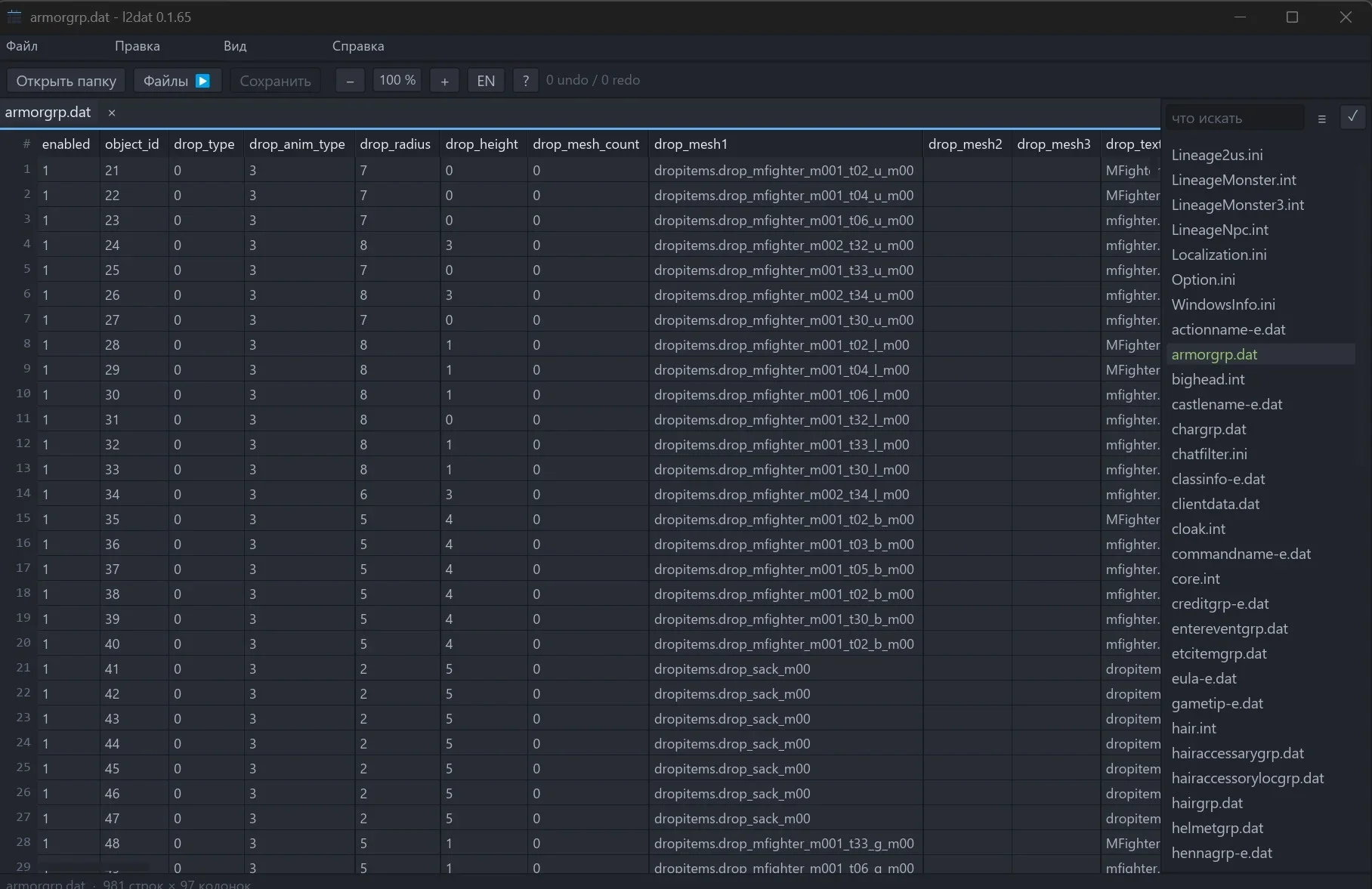Screen dimensions: 1372x889
Task: Click the drop_mesh_count column header
Action: [x=586, y=144]
